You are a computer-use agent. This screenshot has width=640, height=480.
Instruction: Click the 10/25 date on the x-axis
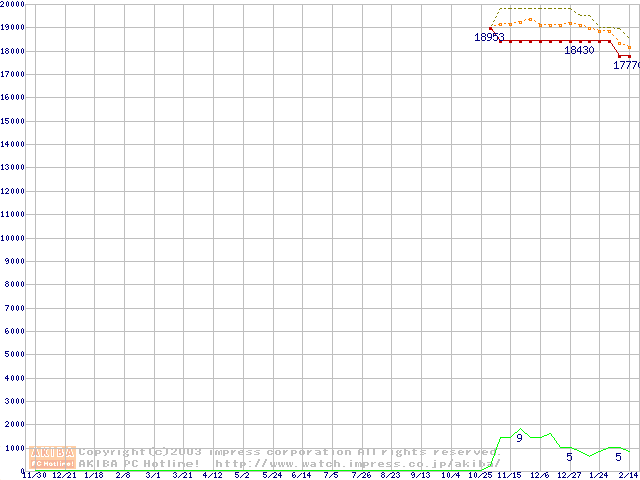coord(479,475)
